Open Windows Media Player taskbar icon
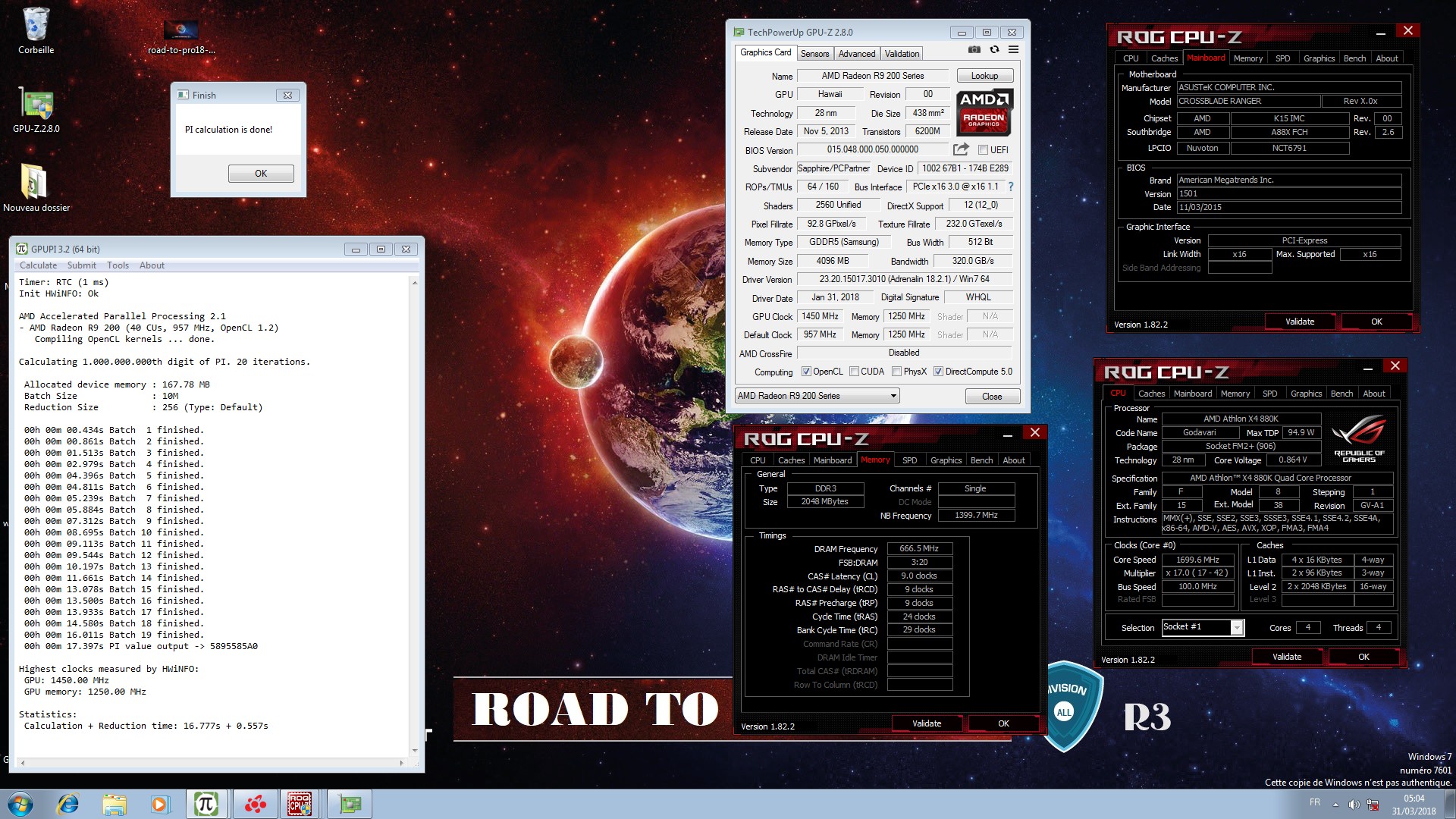 coord(160,804)
